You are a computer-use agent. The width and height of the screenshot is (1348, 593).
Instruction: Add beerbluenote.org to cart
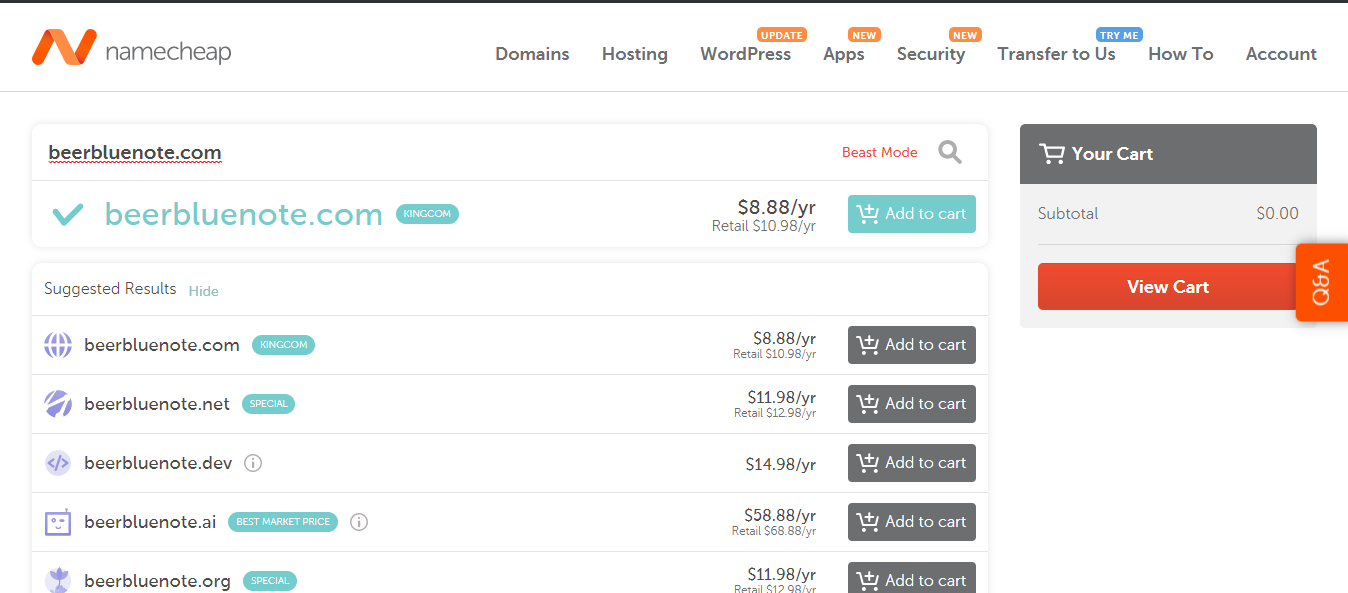tap(912, 578)
